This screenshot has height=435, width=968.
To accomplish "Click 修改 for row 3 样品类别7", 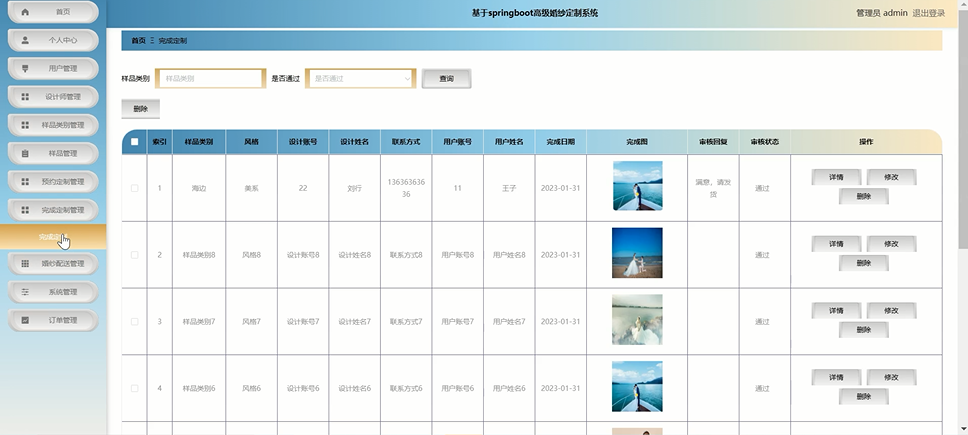I will (891, 310).
